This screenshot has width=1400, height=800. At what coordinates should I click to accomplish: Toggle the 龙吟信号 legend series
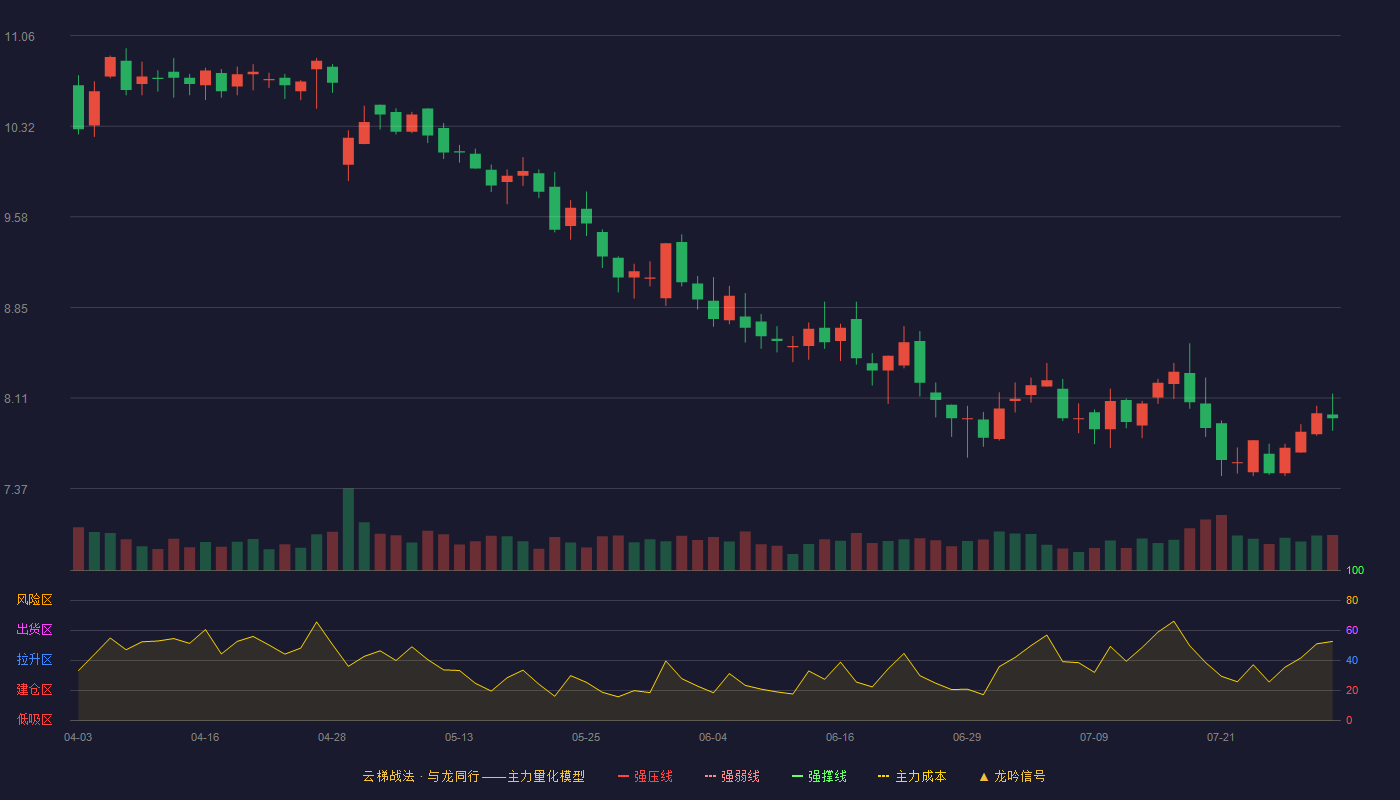tap(1012, 776)
